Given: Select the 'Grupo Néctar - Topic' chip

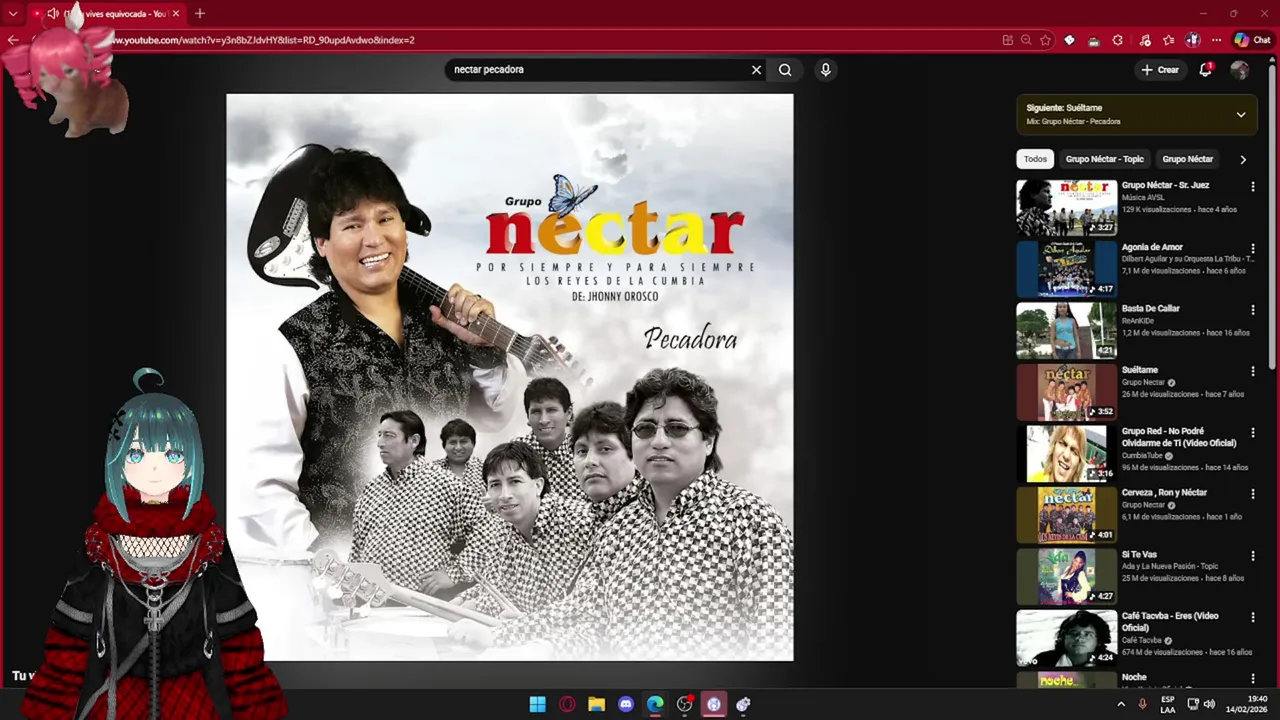Looking at the screenshot, I should (1104, 159).
